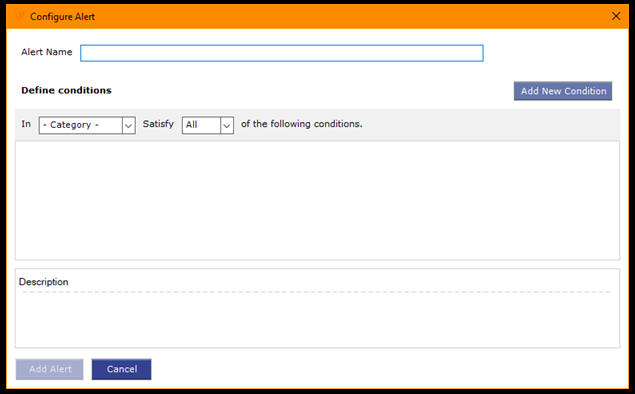635x394 pixels.
Task: Click inside the empty conditions list area
Action: tap(318, 200)
